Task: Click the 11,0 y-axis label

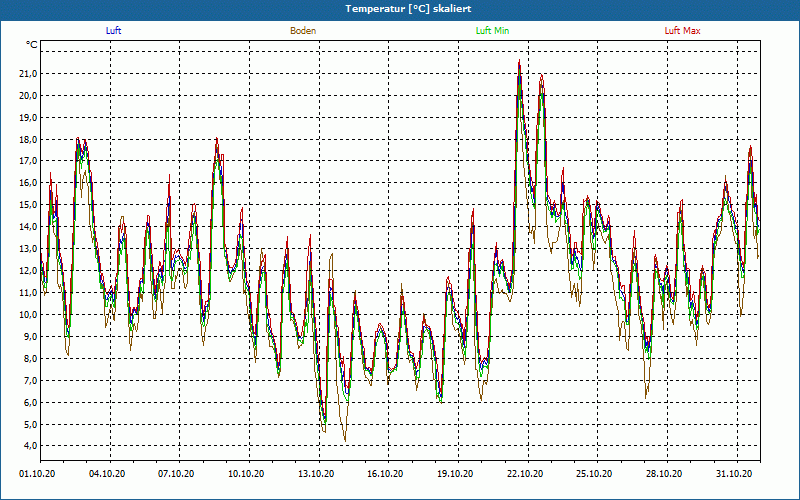Action: (28, 293)
